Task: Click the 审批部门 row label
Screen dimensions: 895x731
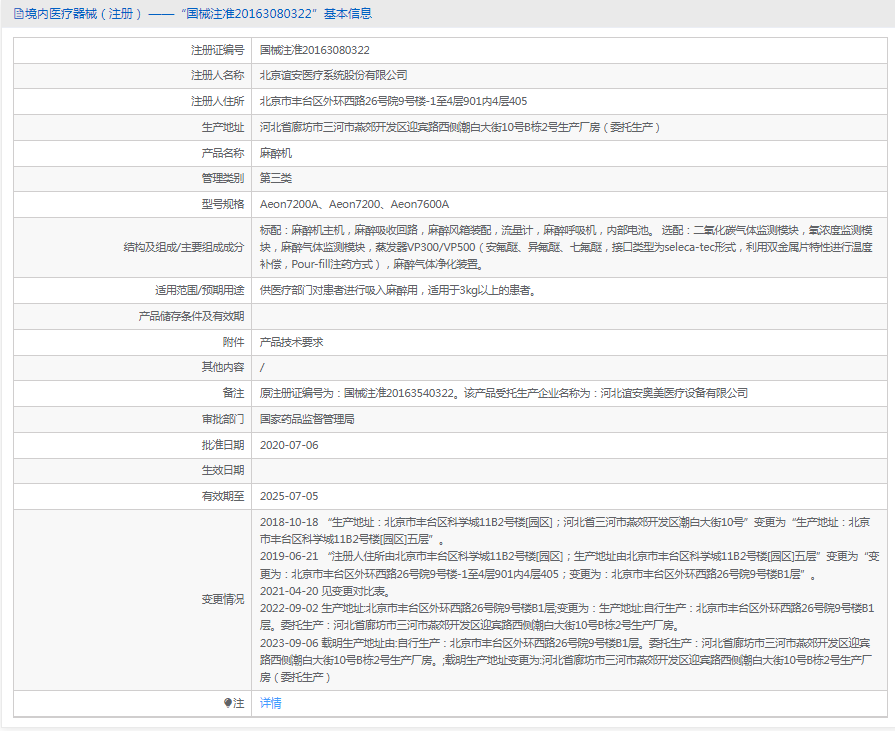Action: click(223, 419)
